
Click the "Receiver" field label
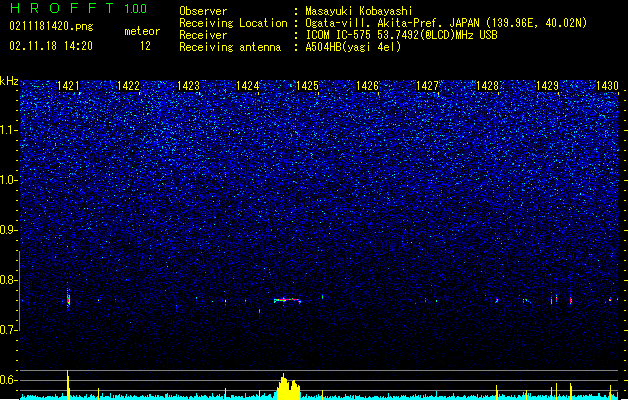203,35
